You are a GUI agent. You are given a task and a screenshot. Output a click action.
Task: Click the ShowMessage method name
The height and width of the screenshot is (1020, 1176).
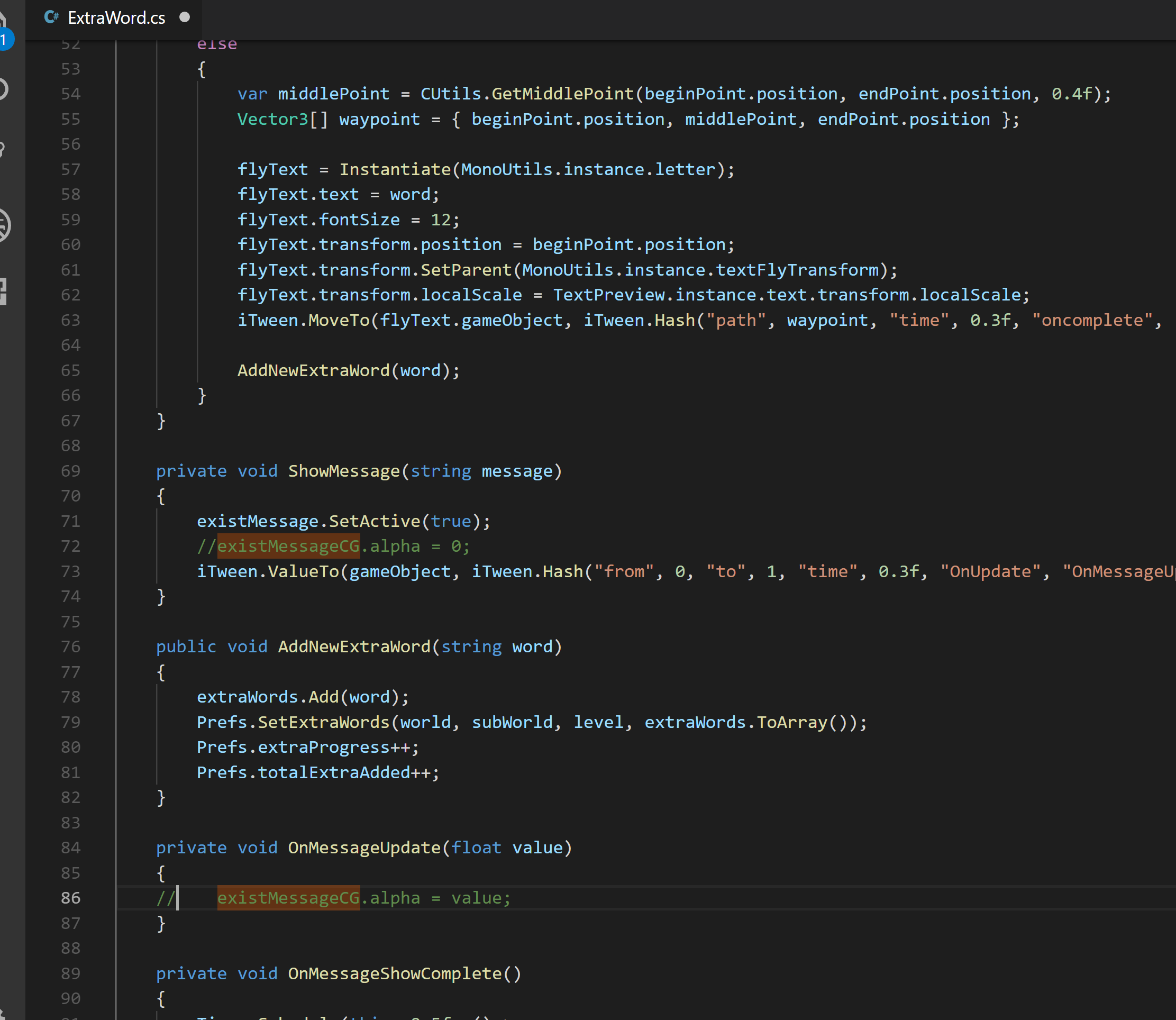344,471
